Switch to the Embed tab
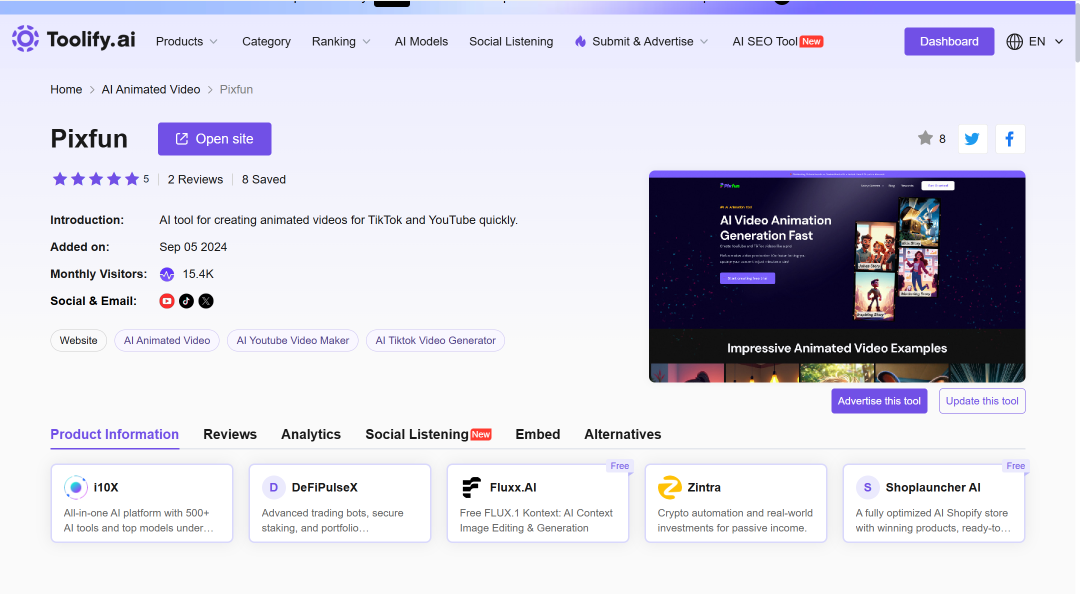1080x594 pixels. [537, 434]
